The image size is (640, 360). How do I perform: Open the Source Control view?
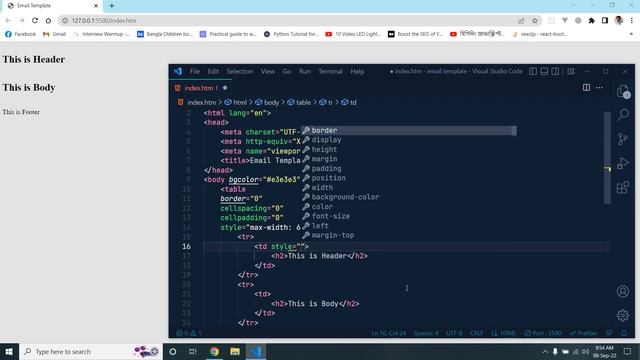click(623, 139)
